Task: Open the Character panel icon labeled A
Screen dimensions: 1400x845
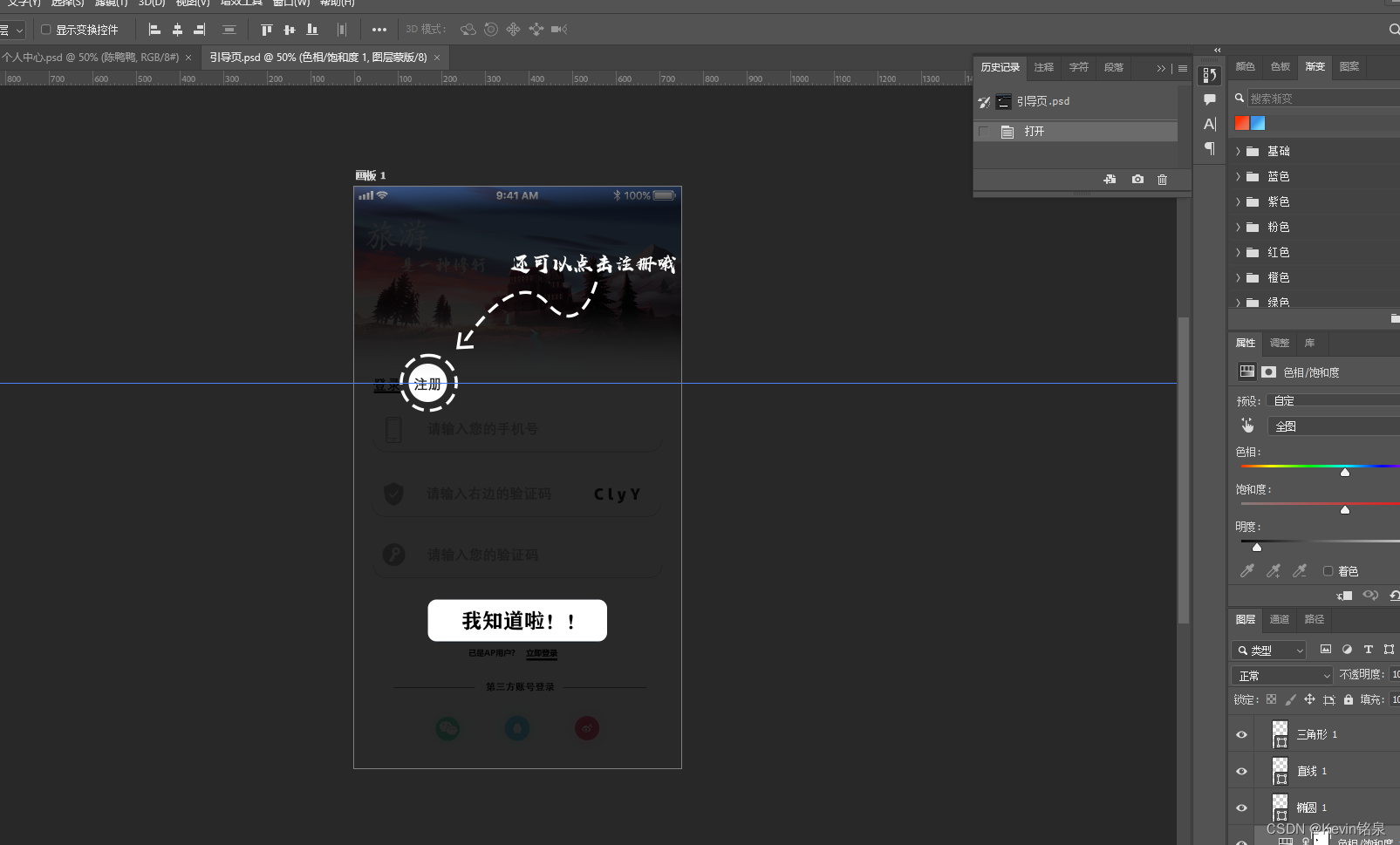Action: pos(1208,124)
